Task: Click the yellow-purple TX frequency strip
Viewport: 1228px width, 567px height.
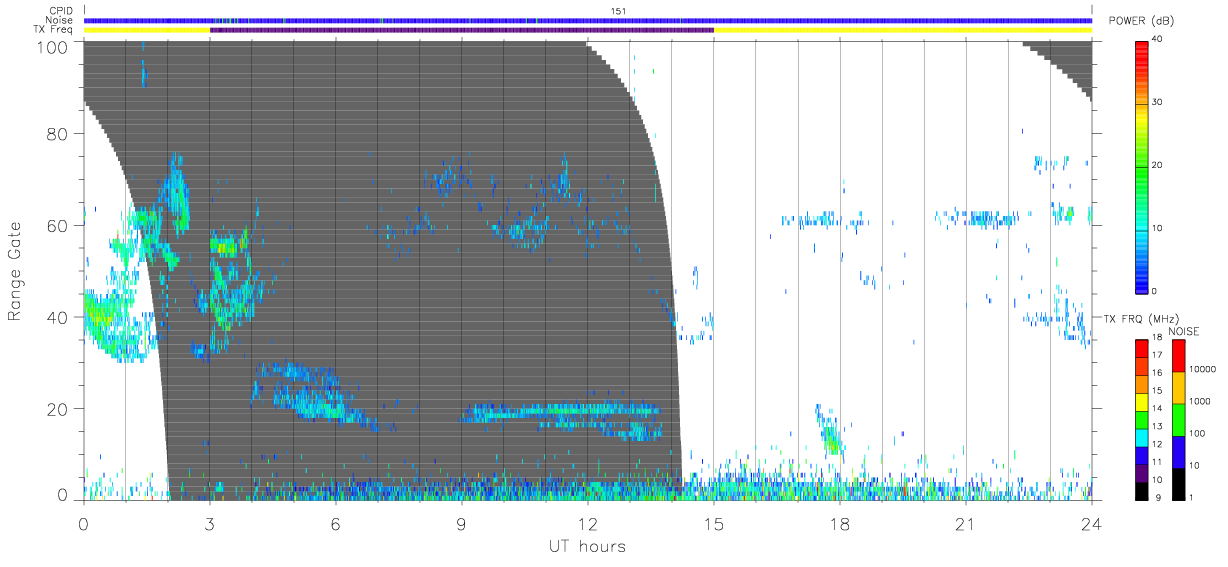Action: tap(588, 30)
